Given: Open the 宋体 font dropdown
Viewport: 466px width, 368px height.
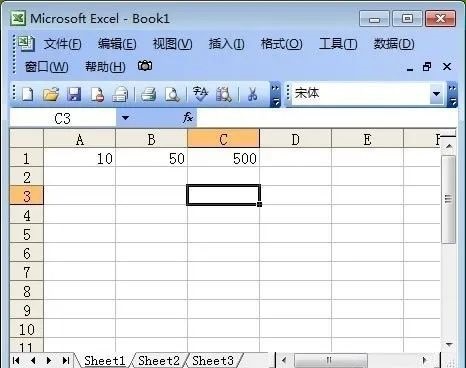Looking at the screenshot, I should (x=436, y=94).
